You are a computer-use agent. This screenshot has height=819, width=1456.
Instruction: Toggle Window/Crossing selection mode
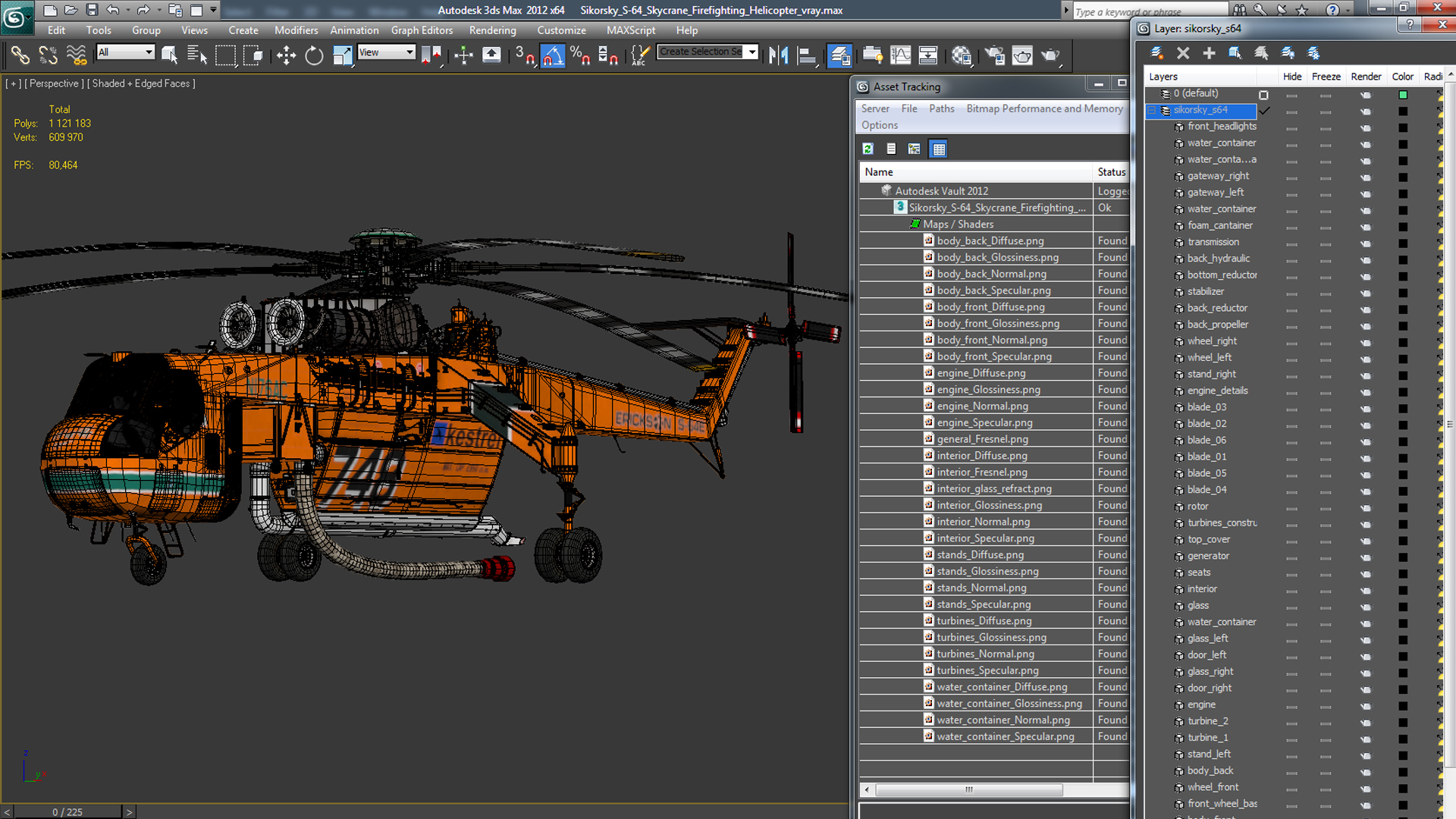click(x=253, y=55)
